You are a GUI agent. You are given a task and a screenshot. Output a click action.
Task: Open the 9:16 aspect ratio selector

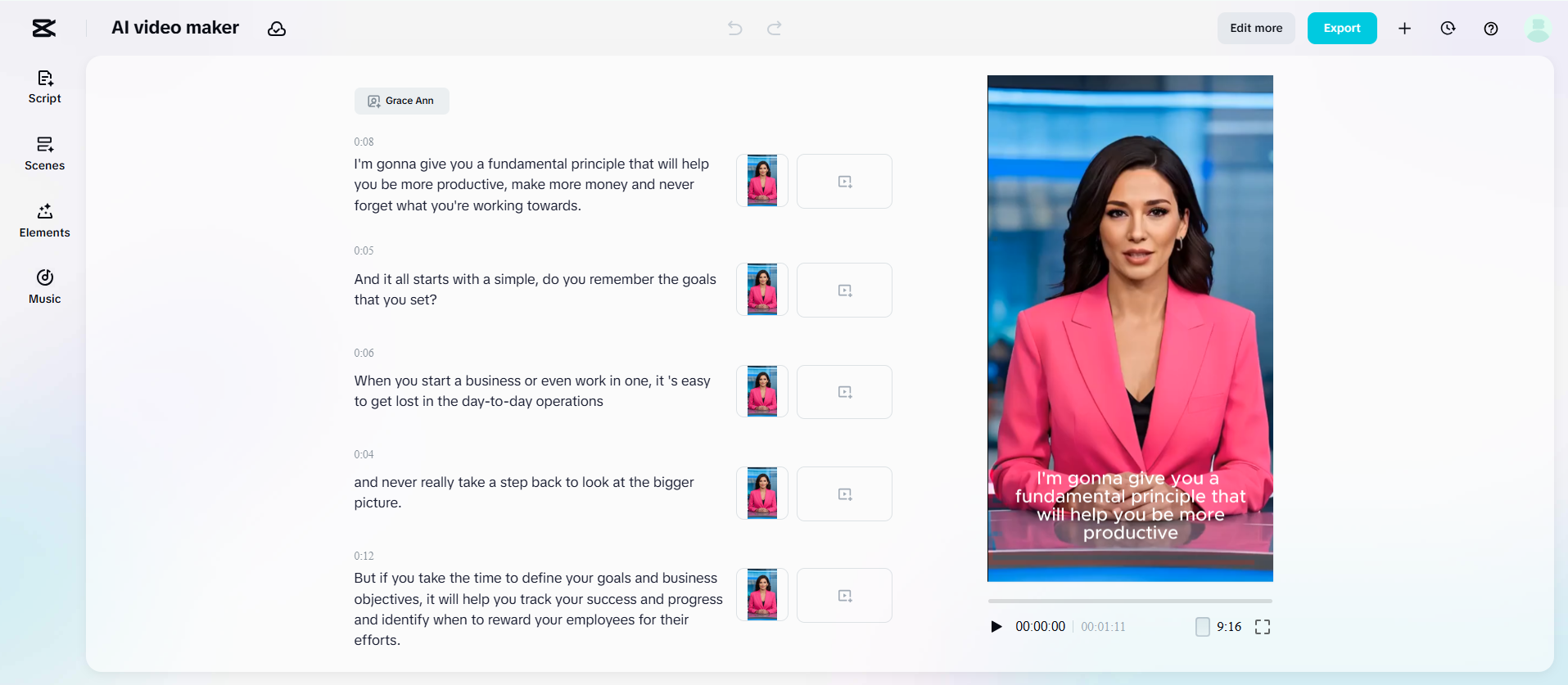(x=1218, y=627)
